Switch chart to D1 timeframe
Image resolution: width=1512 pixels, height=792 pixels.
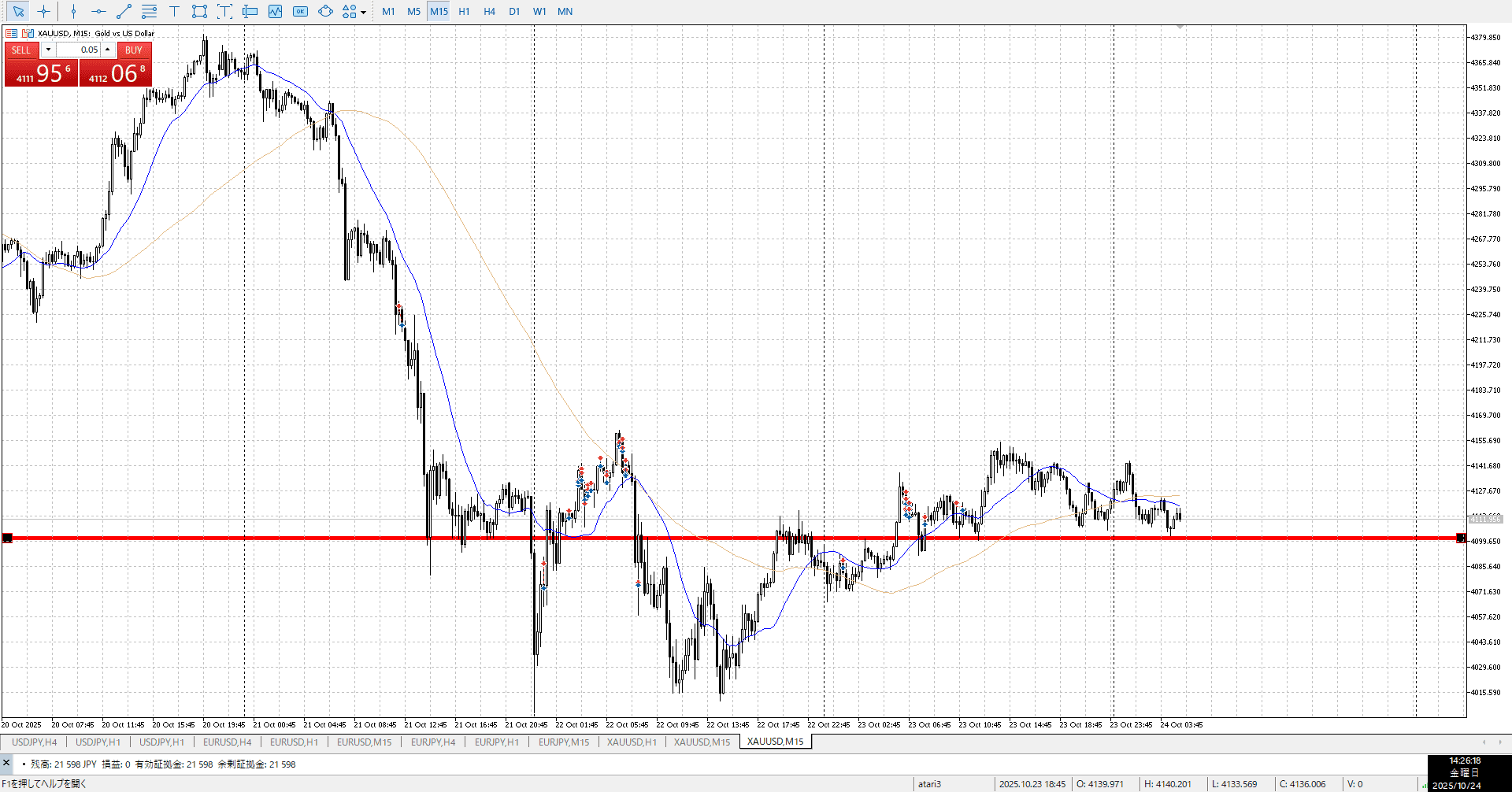[x=514, y=11]
